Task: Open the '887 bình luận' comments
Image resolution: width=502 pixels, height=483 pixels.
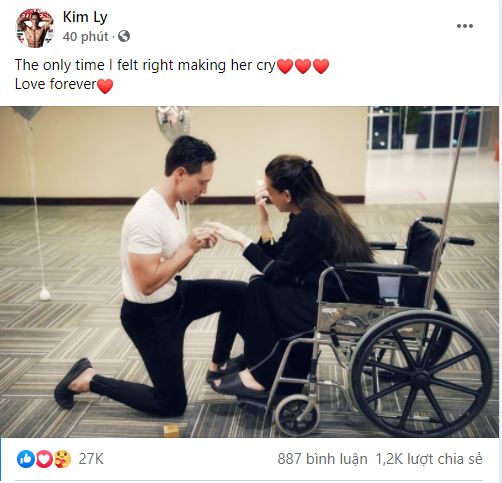Action: [322, 459]
